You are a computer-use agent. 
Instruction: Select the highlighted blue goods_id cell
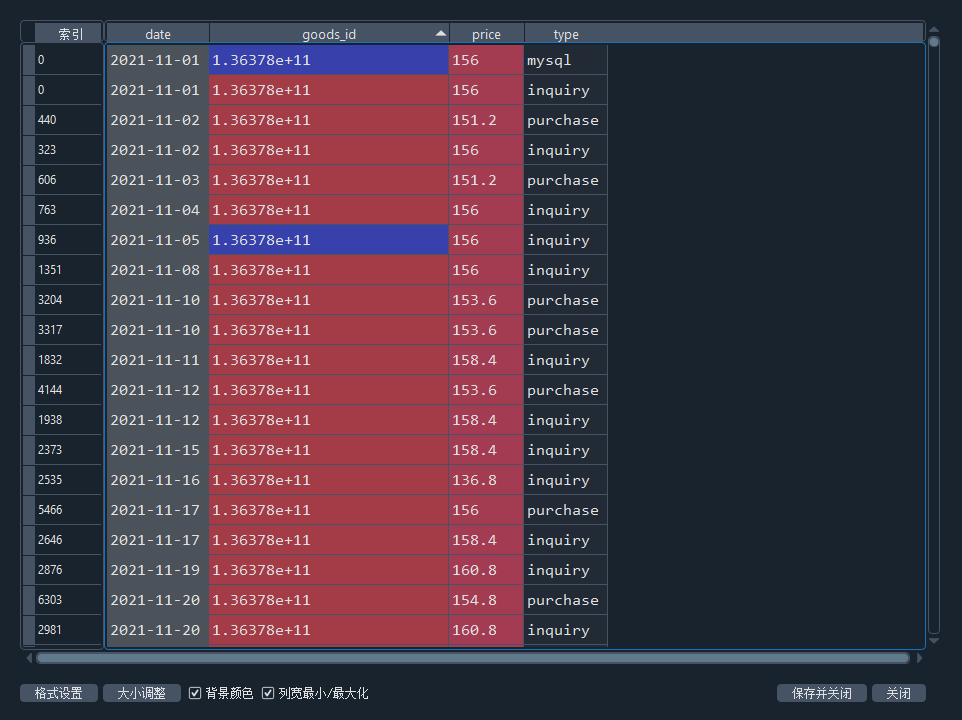[x=328, y=60]
